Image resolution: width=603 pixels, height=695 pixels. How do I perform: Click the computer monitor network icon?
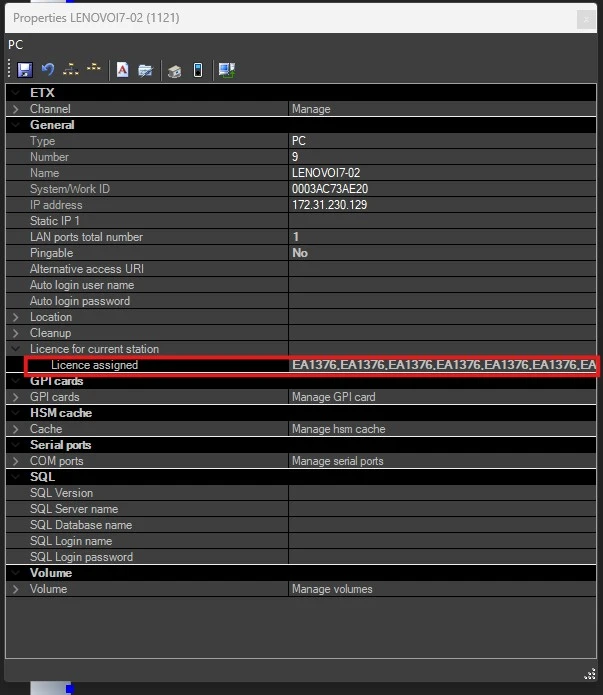pyautogui.click(x=227, y=70)
